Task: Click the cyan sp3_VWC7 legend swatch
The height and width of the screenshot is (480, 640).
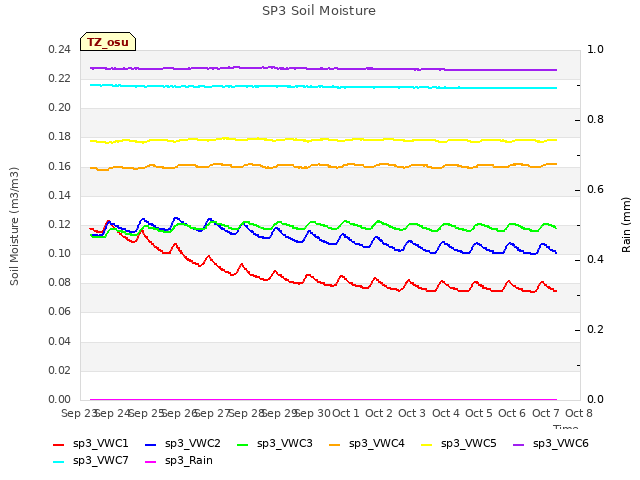Action: pyautogui.click(x=59, y=462)
